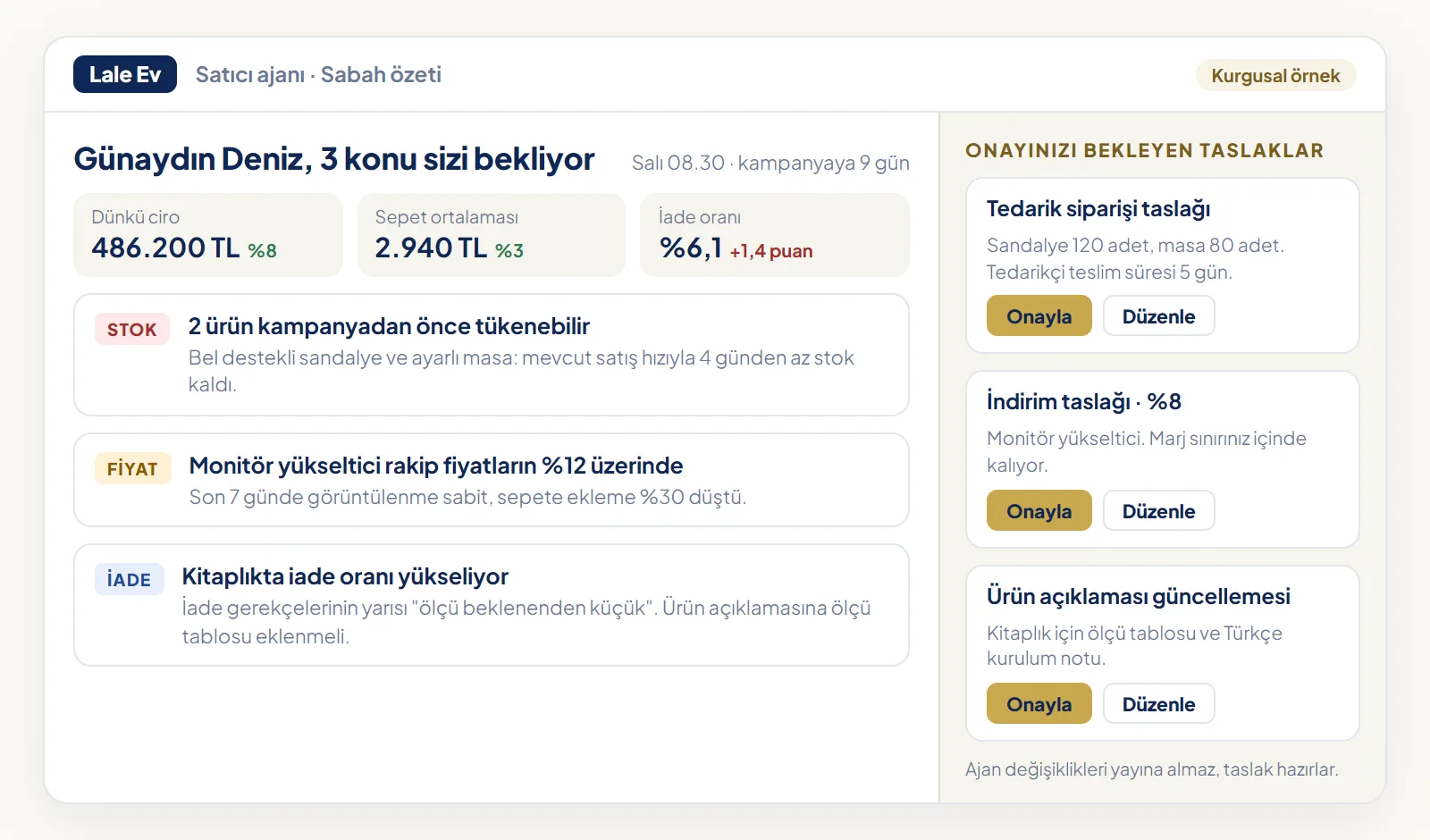Viewport: 1430px width, 840px height.
Task: Click the text Sandalye 120 adet, masa 80 adet
Action: (x=1135, y=246)
